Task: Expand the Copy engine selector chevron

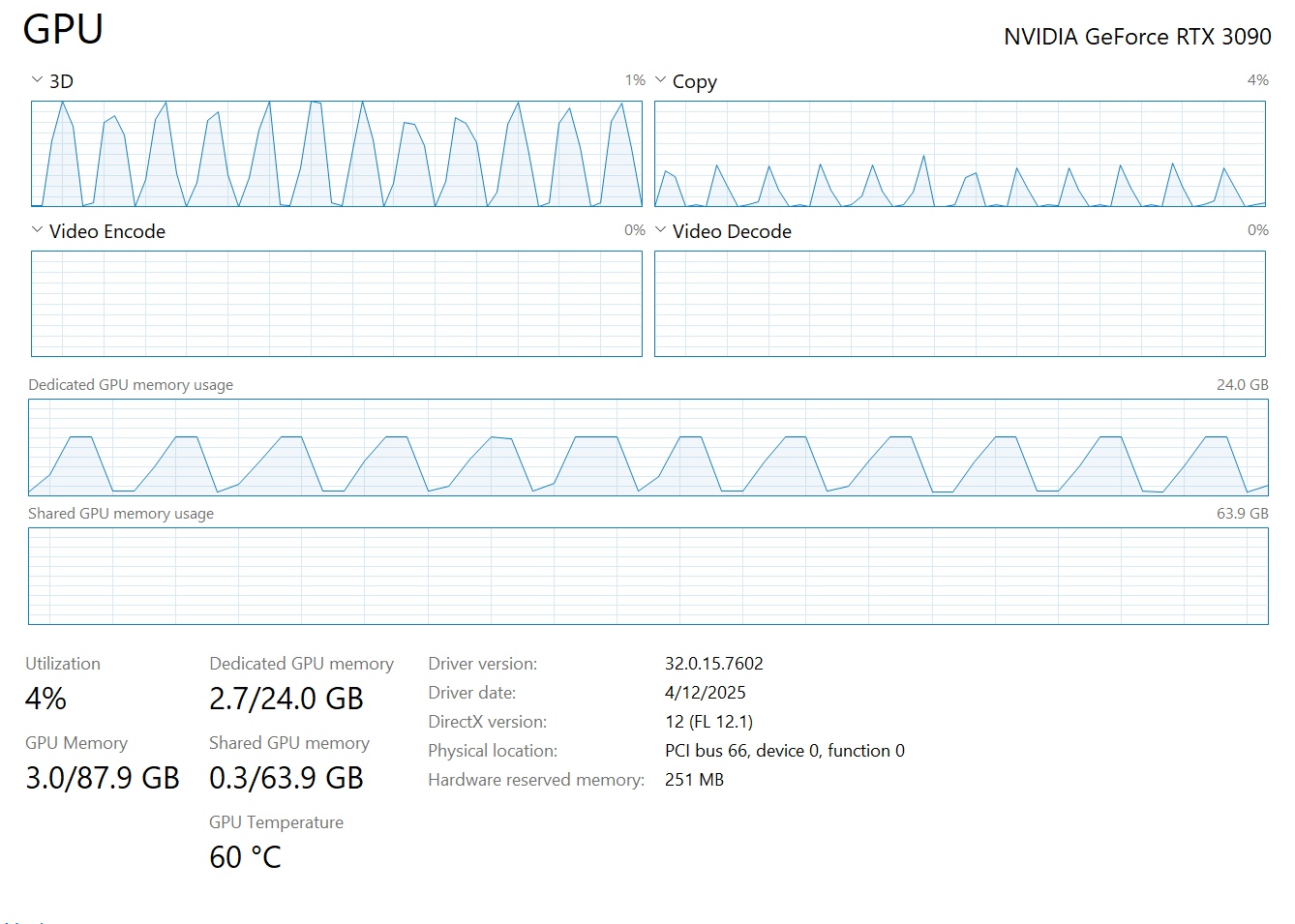Action: (x=660, y=80)
